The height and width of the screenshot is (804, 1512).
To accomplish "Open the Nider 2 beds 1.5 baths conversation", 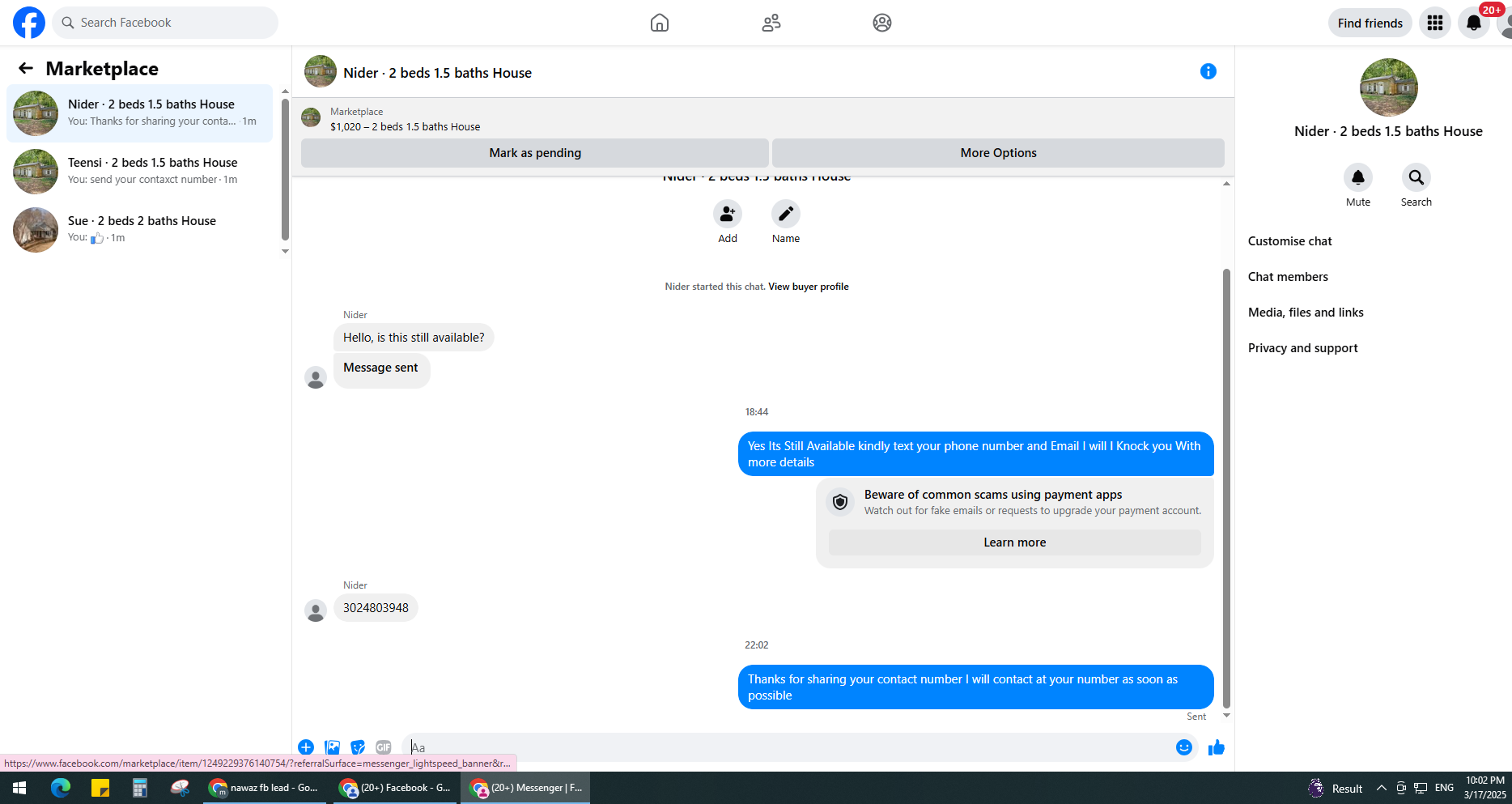I will (140, 113).
